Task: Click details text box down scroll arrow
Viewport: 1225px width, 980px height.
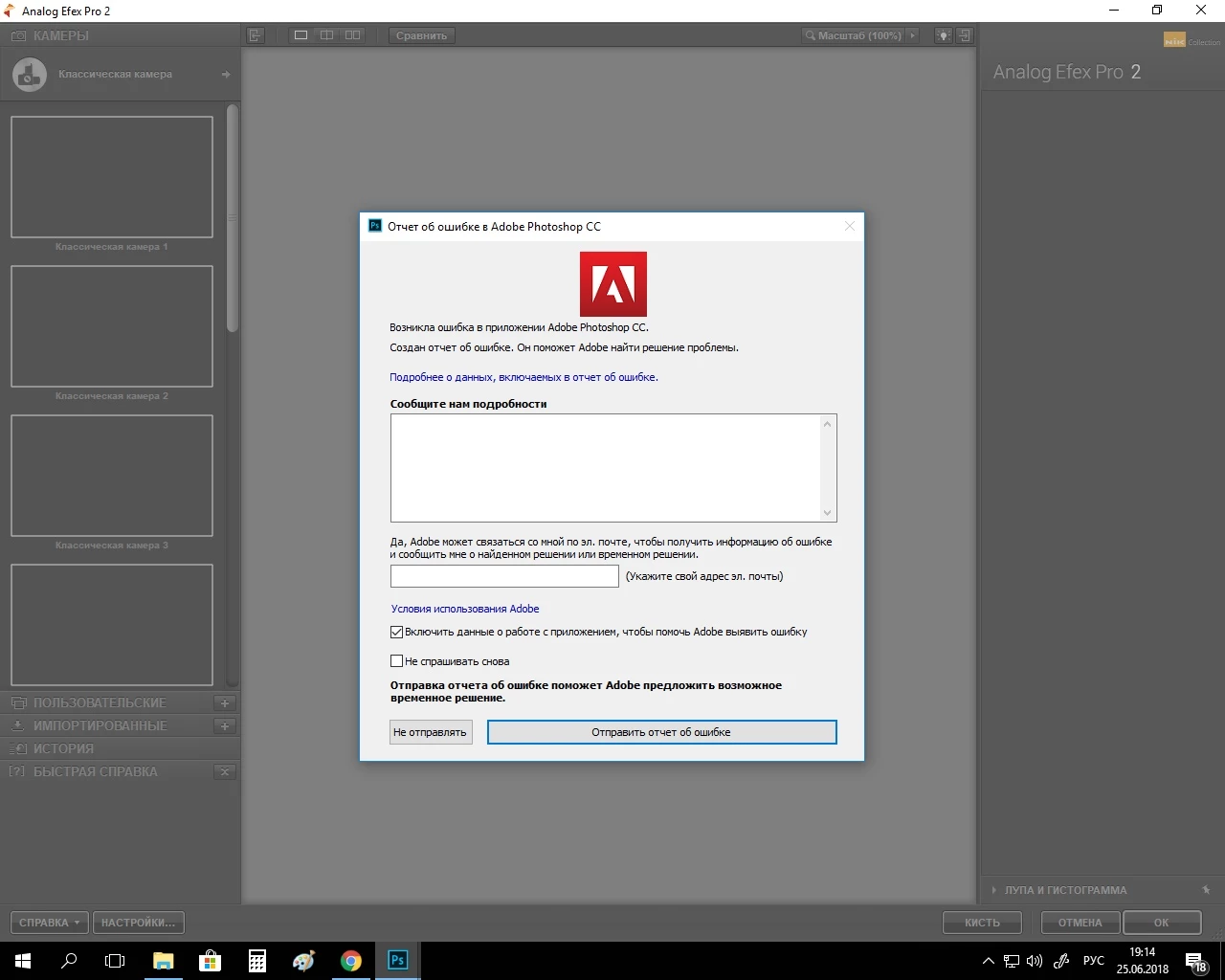Action: (x=828, y=513)
